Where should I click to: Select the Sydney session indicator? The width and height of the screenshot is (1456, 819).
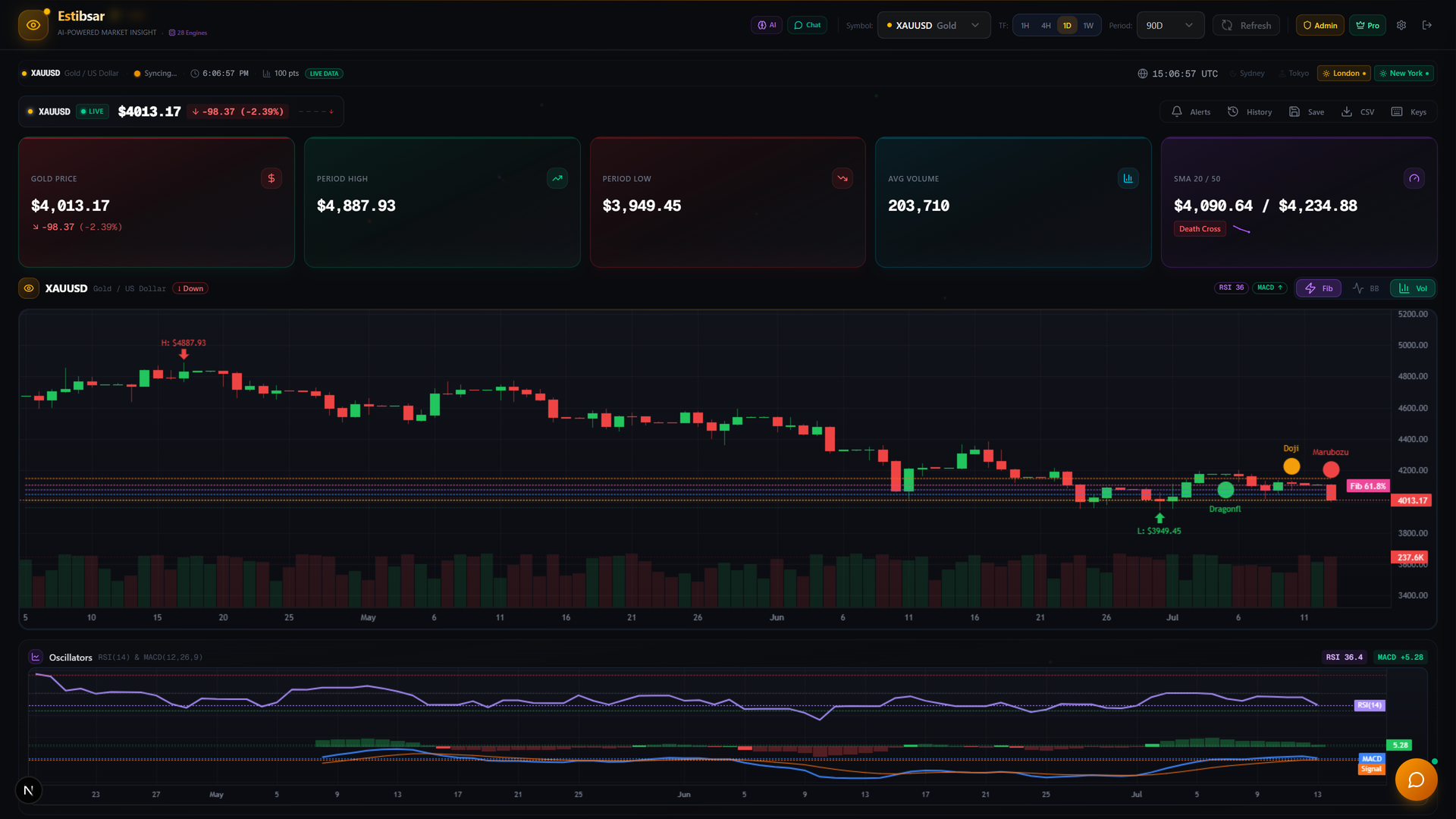pos(1247,74)
